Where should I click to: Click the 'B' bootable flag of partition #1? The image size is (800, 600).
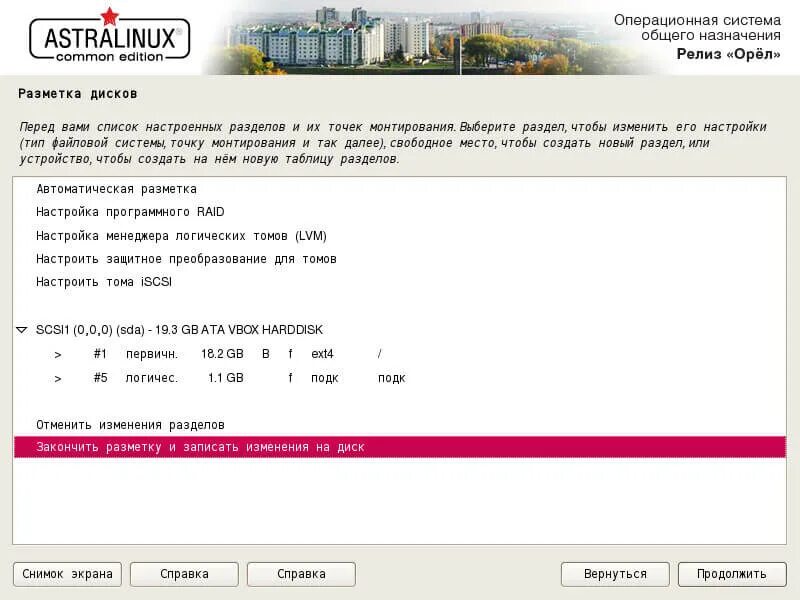[265, 354]
